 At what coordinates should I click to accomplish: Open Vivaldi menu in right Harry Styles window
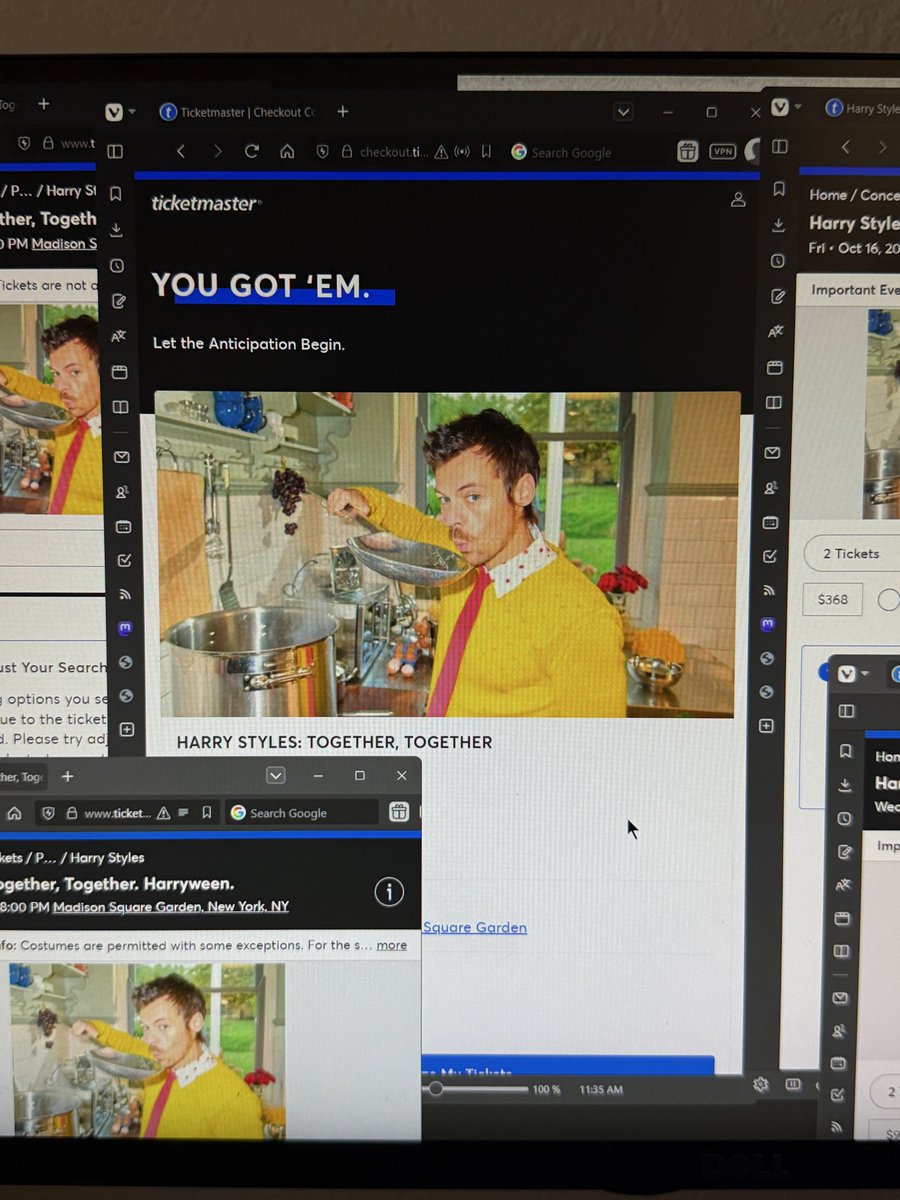(x=784, y=107)
